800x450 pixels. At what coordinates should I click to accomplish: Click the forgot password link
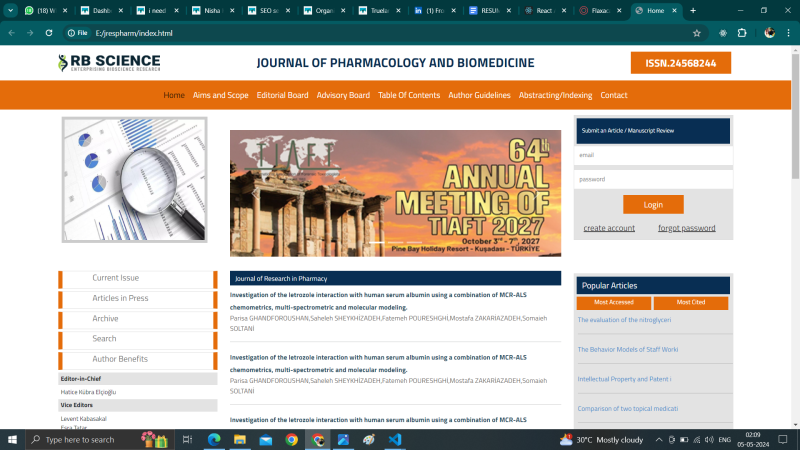686,228
